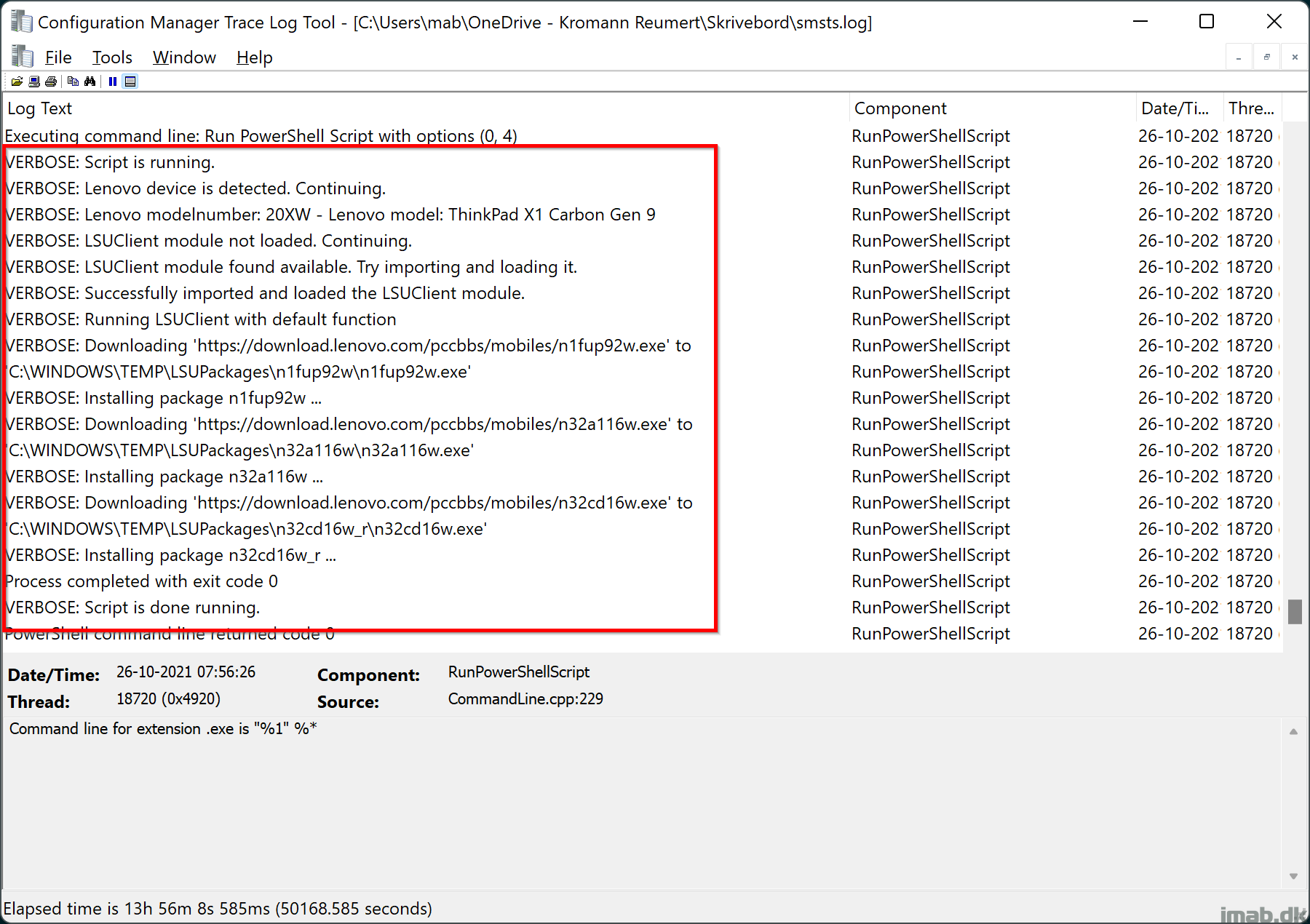
Task: Click the details pane scroll down arrow
Action: pos(1293,876)
